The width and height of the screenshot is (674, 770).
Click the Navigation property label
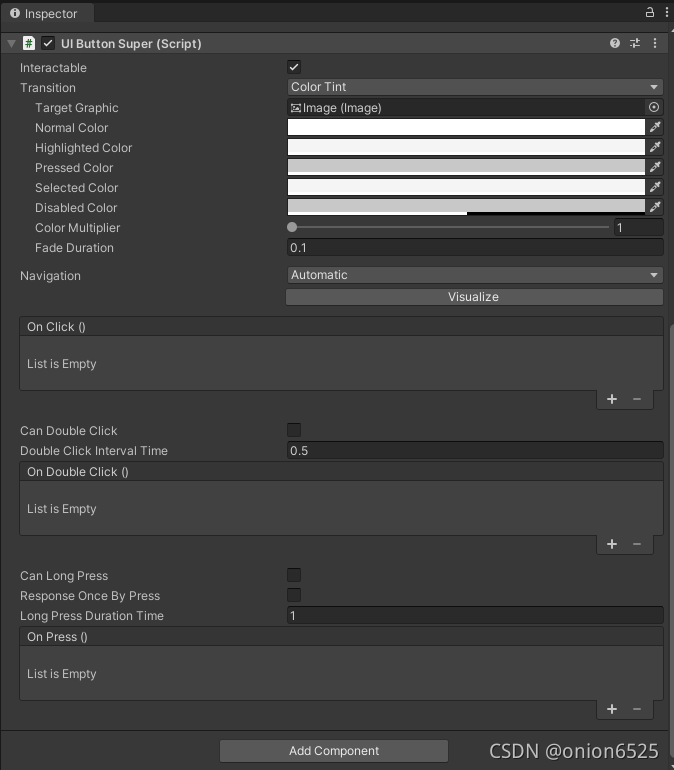click(x=50, y=275)
